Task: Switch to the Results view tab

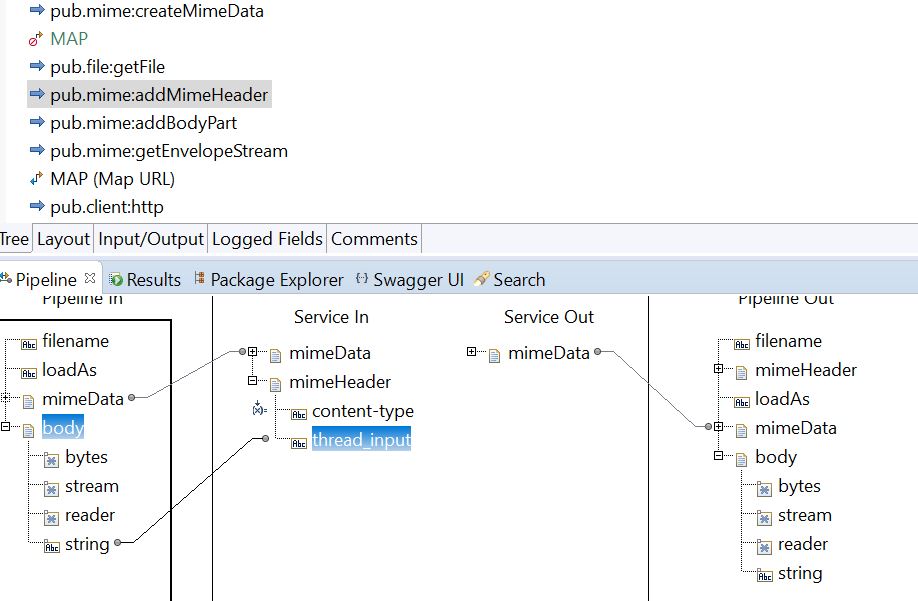Action: tap(145, 280)
